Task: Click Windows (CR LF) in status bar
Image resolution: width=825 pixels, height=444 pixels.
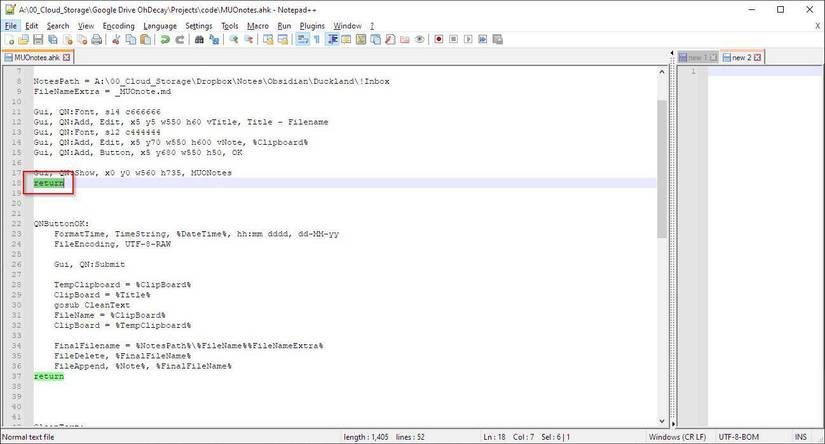Action: [x=677, y=437]
